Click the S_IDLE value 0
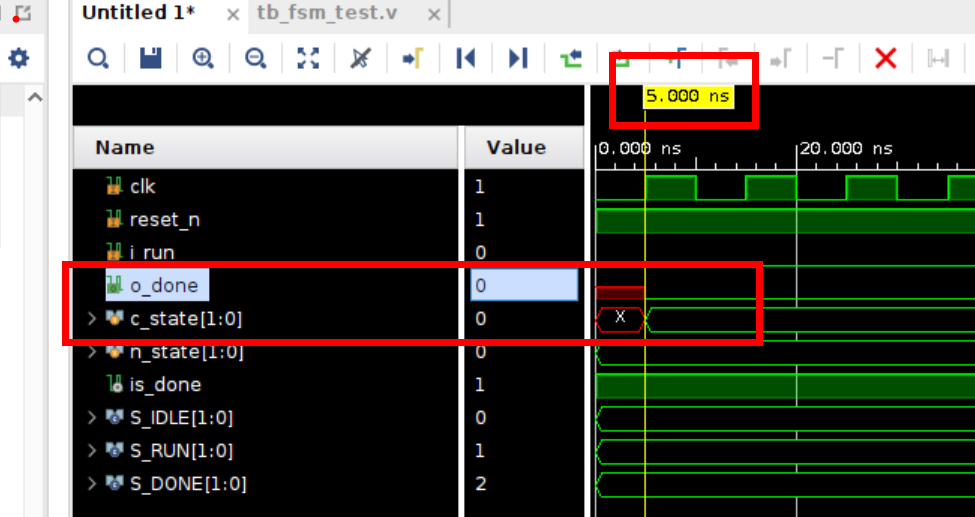This screenshot has height=517, width=975. point(480,417)
